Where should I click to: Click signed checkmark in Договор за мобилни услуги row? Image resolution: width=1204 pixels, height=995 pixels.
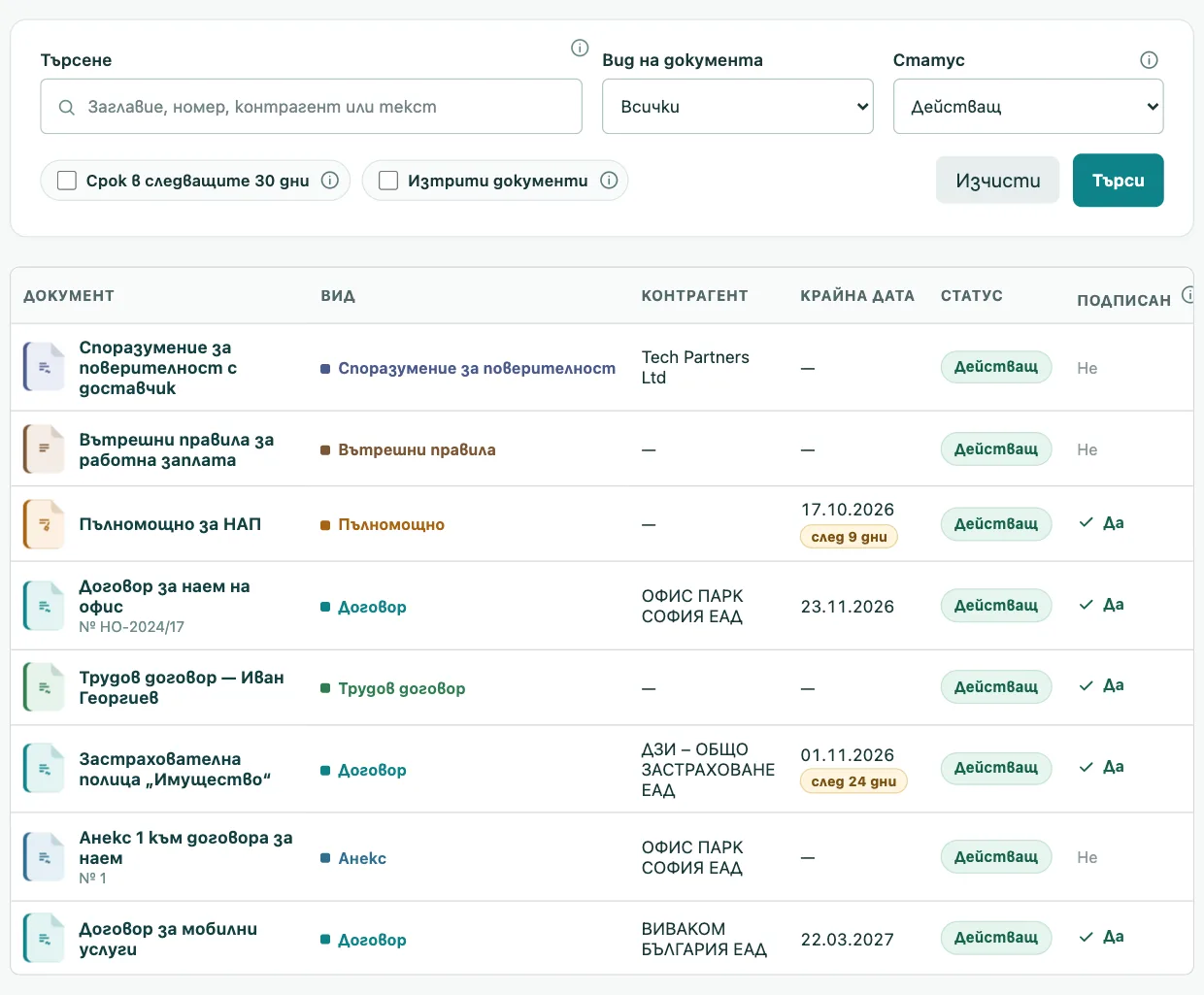click(1087, 937)
